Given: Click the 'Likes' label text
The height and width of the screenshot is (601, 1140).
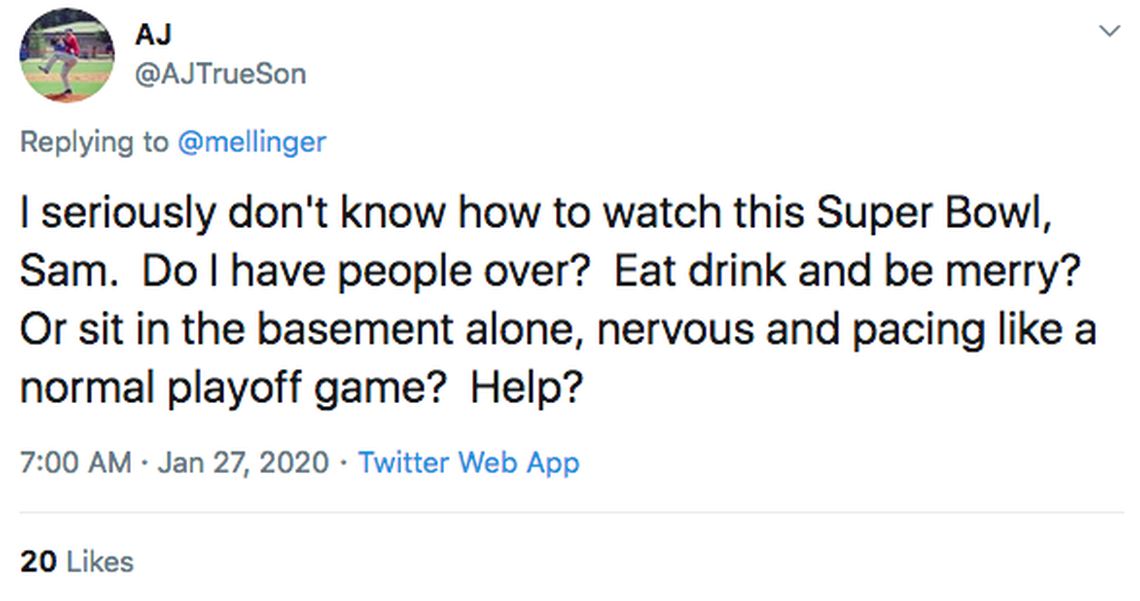Looking at the screenshot, I should pyautogui.click(x=100, y=562).
